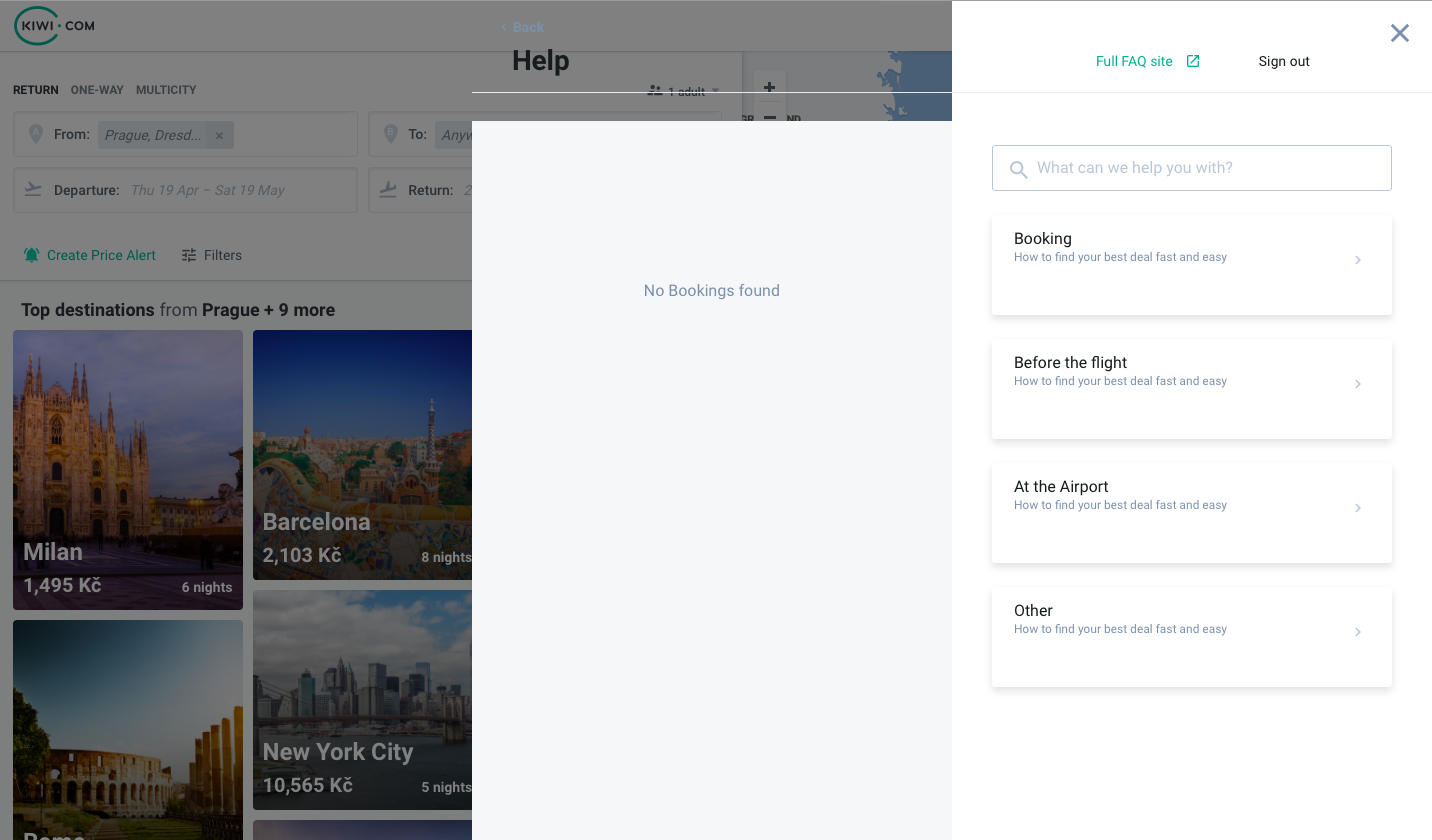Click the departure airplane takeoff icon

pos(33,189)
